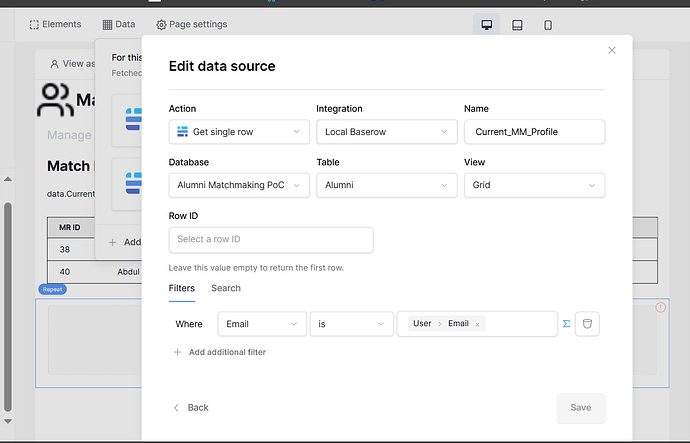Click the second Baserow data source icon
690x443 pixels.
coord(133,183)
